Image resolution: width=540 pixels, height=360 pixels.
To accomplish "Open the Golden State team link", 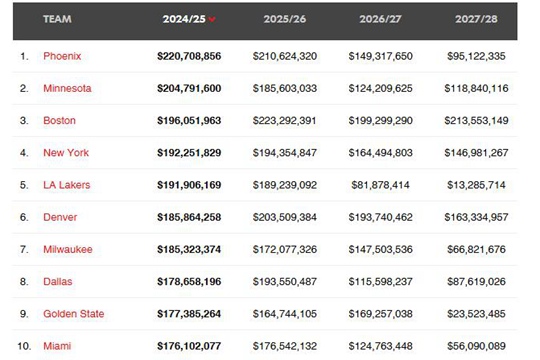I will click(x=74, y=314).
